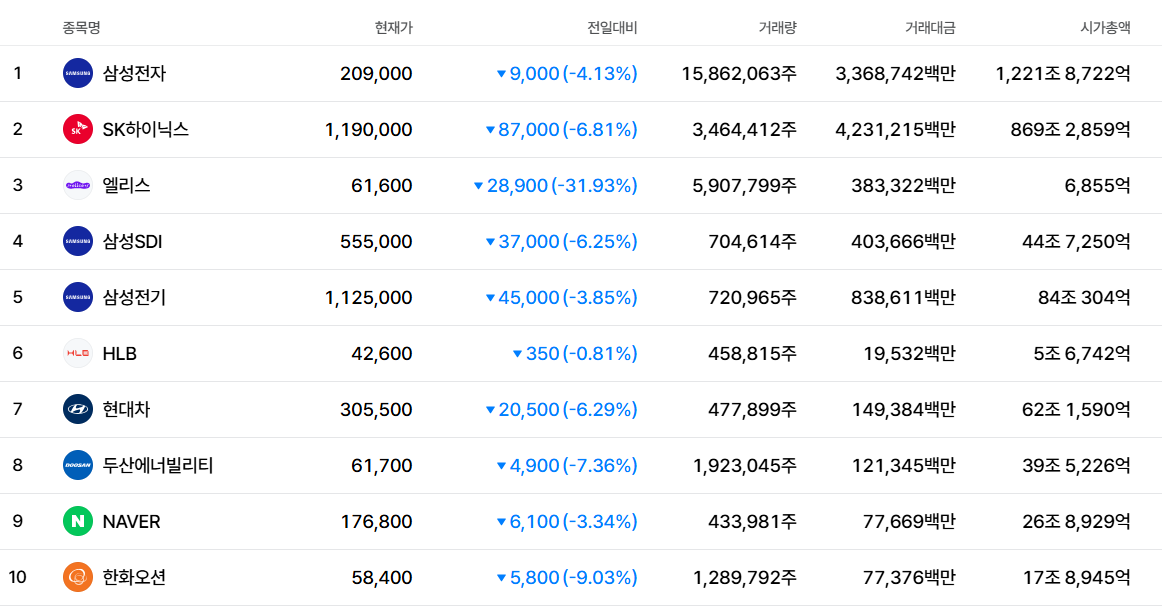Click the HLB logo icon
The width and height of the screenshot is (1162, 607).
(78, 354)
